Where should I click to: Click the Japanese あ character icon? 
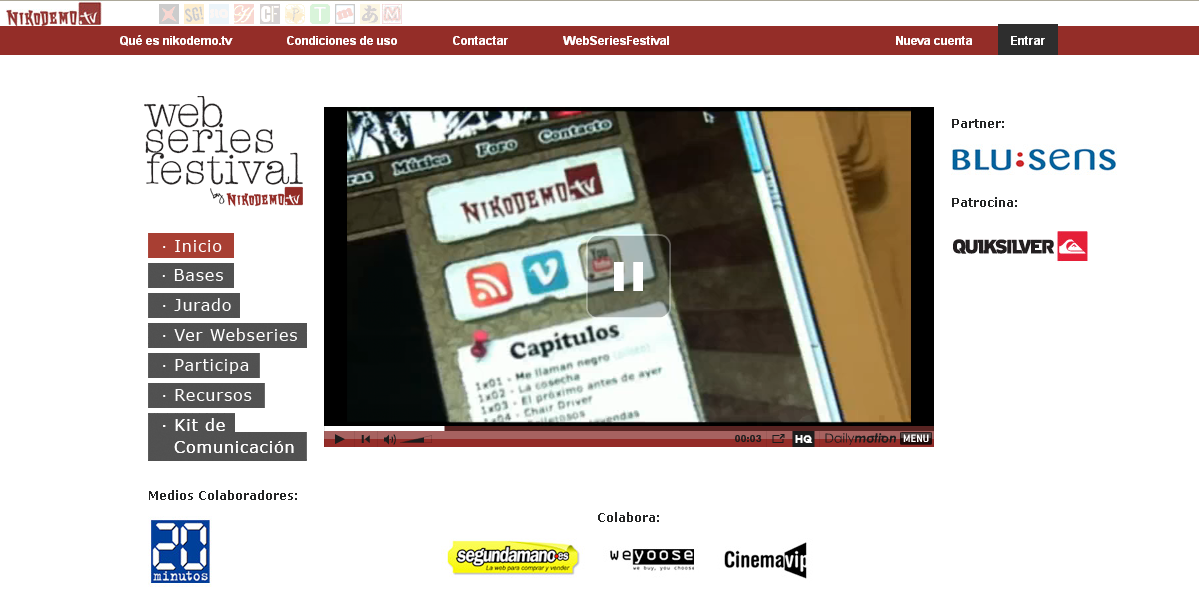coord(370,14)
